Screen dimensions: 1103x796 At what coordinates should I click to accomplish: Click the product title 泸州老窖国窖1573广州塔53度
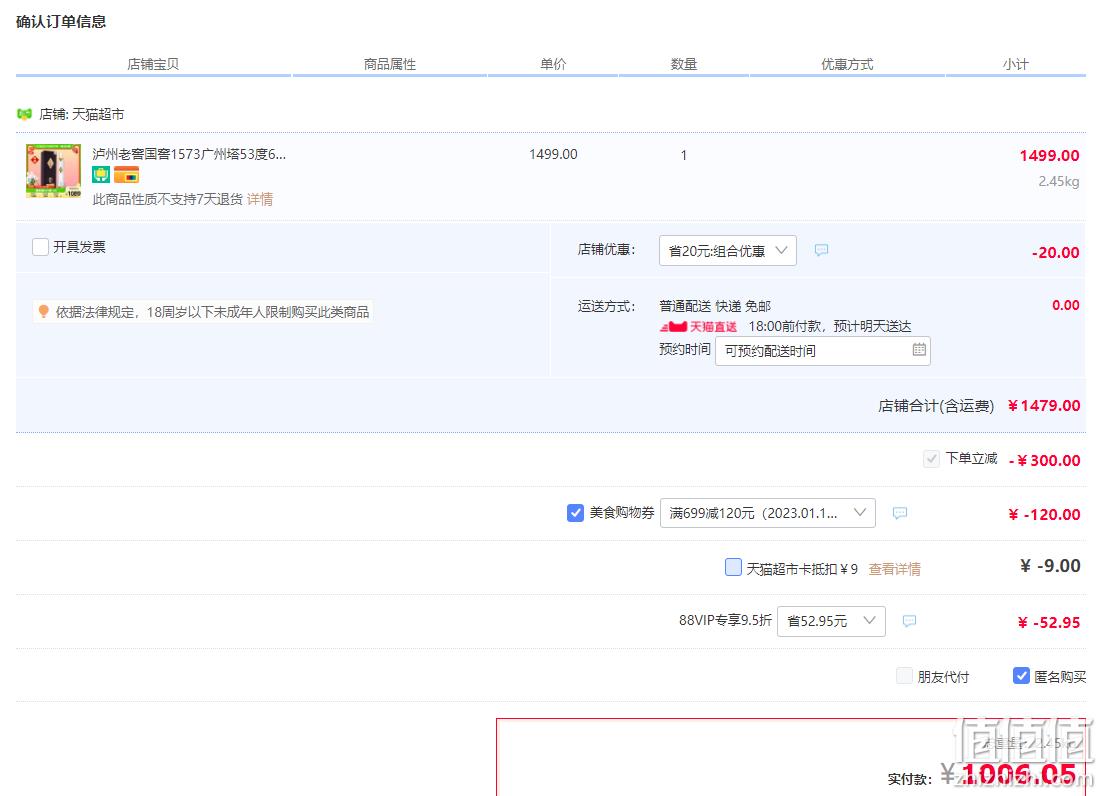click(189, 154)
